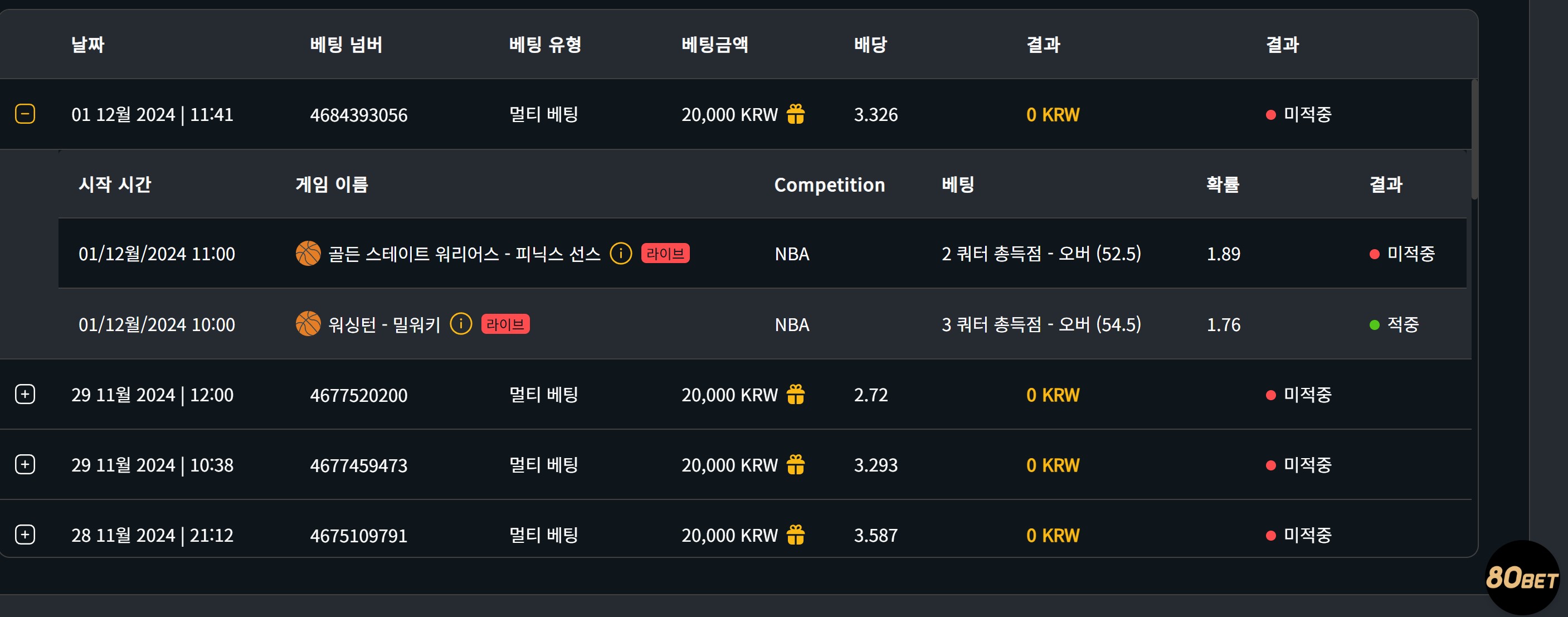This screenshot has height=617, width=1568.
Task: Click the bet history vertical scrollbar
Action: click(1474, 139)
